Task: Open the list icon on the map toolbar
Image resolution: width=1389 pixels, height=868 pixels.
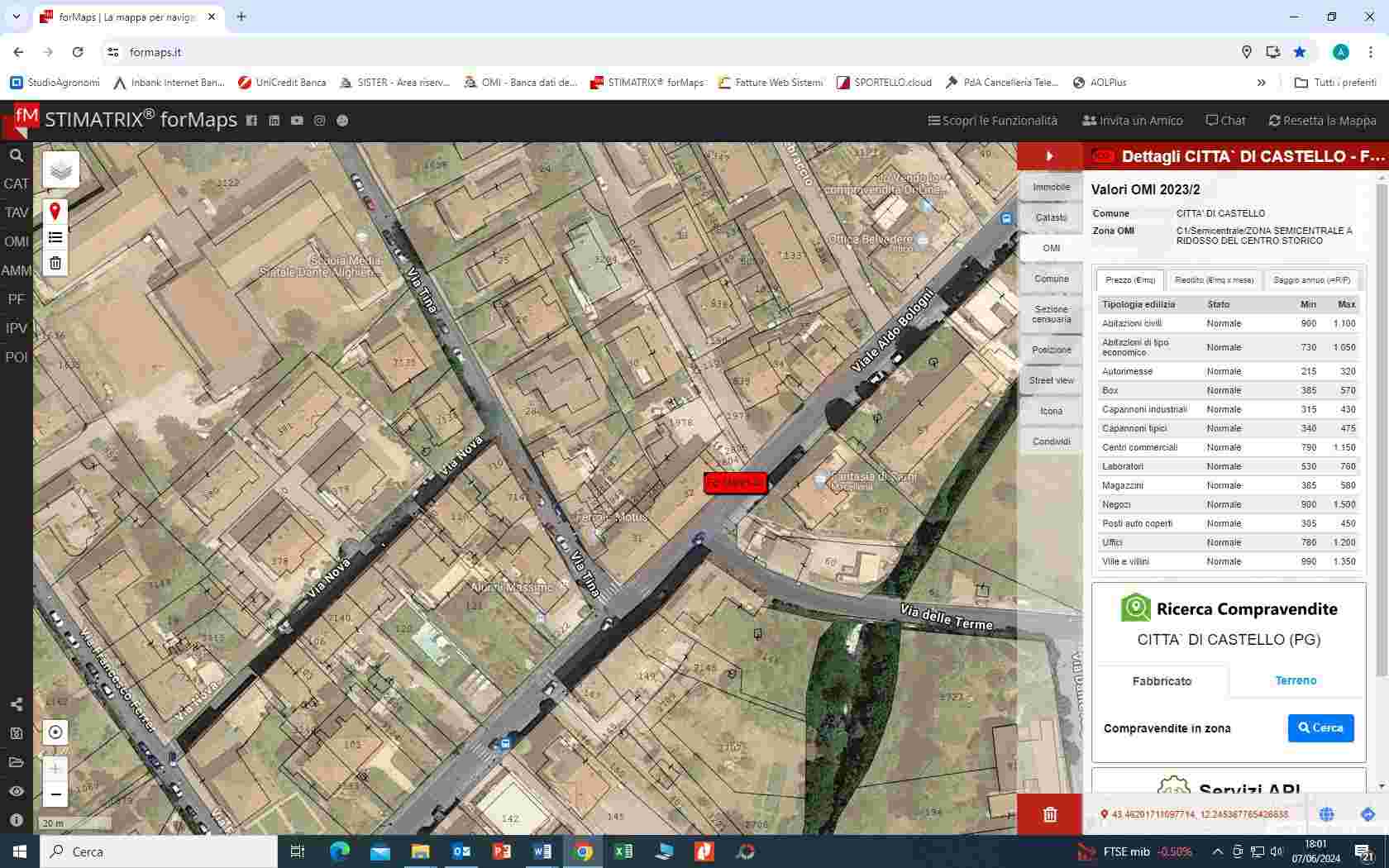Action: point(55,238)
